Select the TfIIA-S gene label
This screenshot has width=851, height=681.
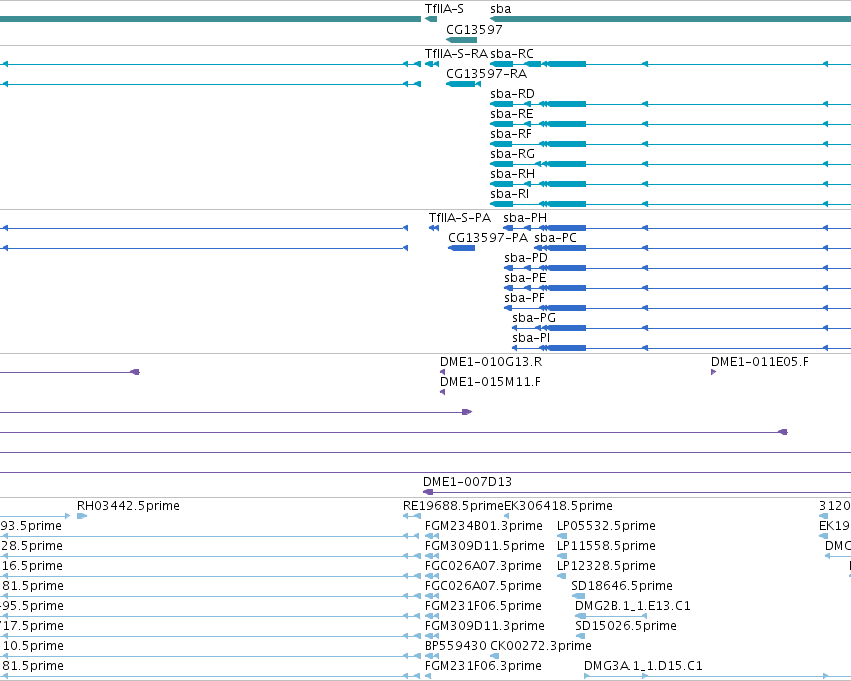click(x=444, y=9)
